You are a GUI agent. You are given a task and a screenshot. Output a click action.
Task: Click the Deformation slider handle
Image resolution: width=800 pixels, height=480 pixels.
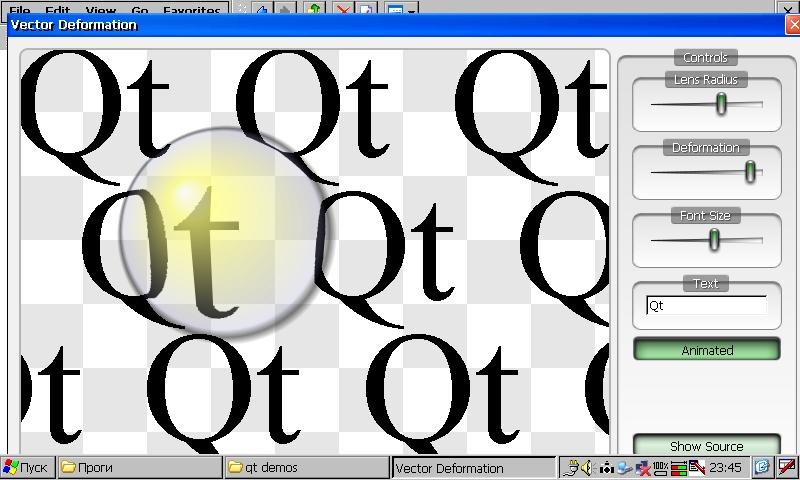coord(750,172)
